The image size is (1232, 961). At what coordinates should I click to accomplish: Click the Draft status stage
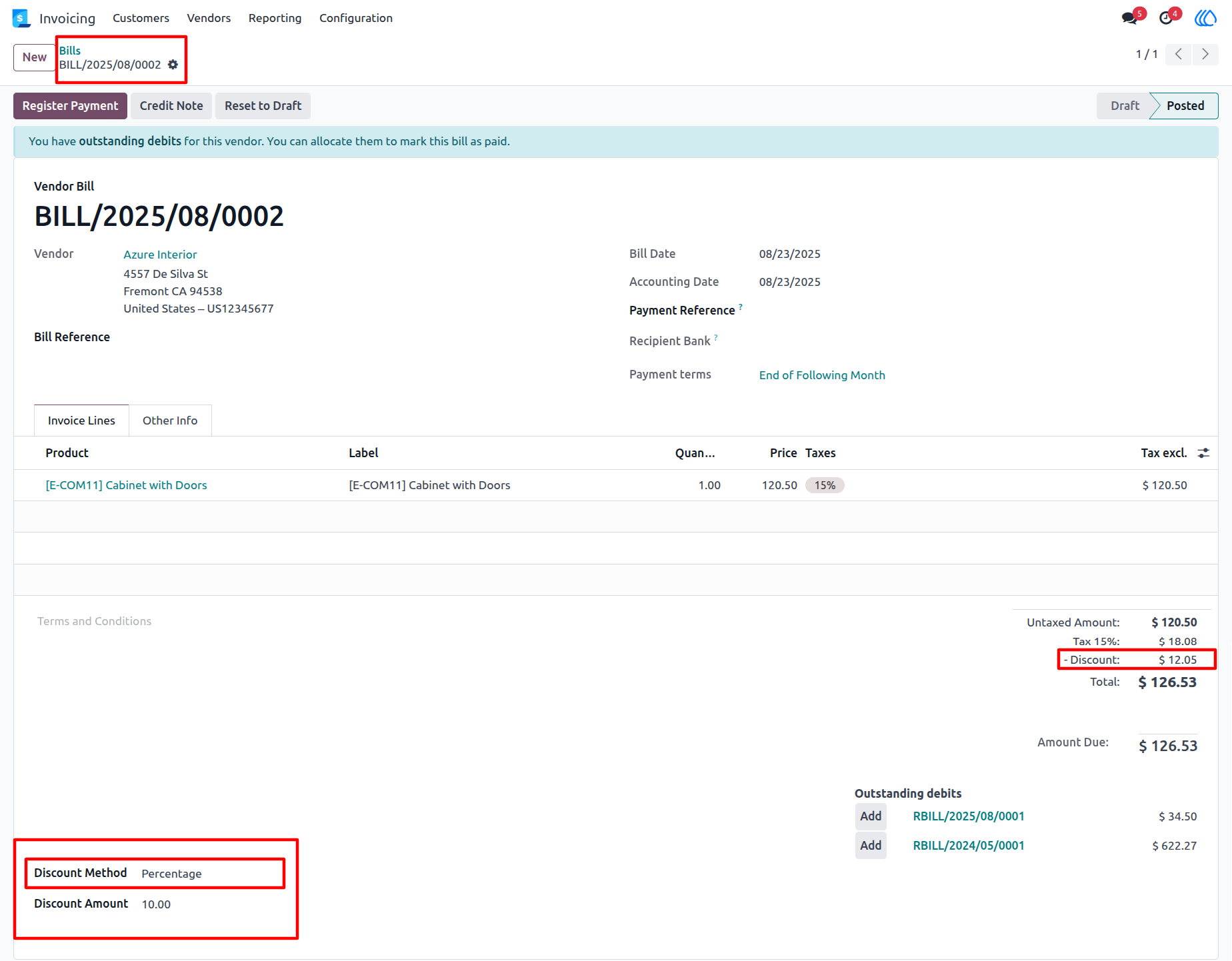pyautogui.click(x=1125, y=106)
